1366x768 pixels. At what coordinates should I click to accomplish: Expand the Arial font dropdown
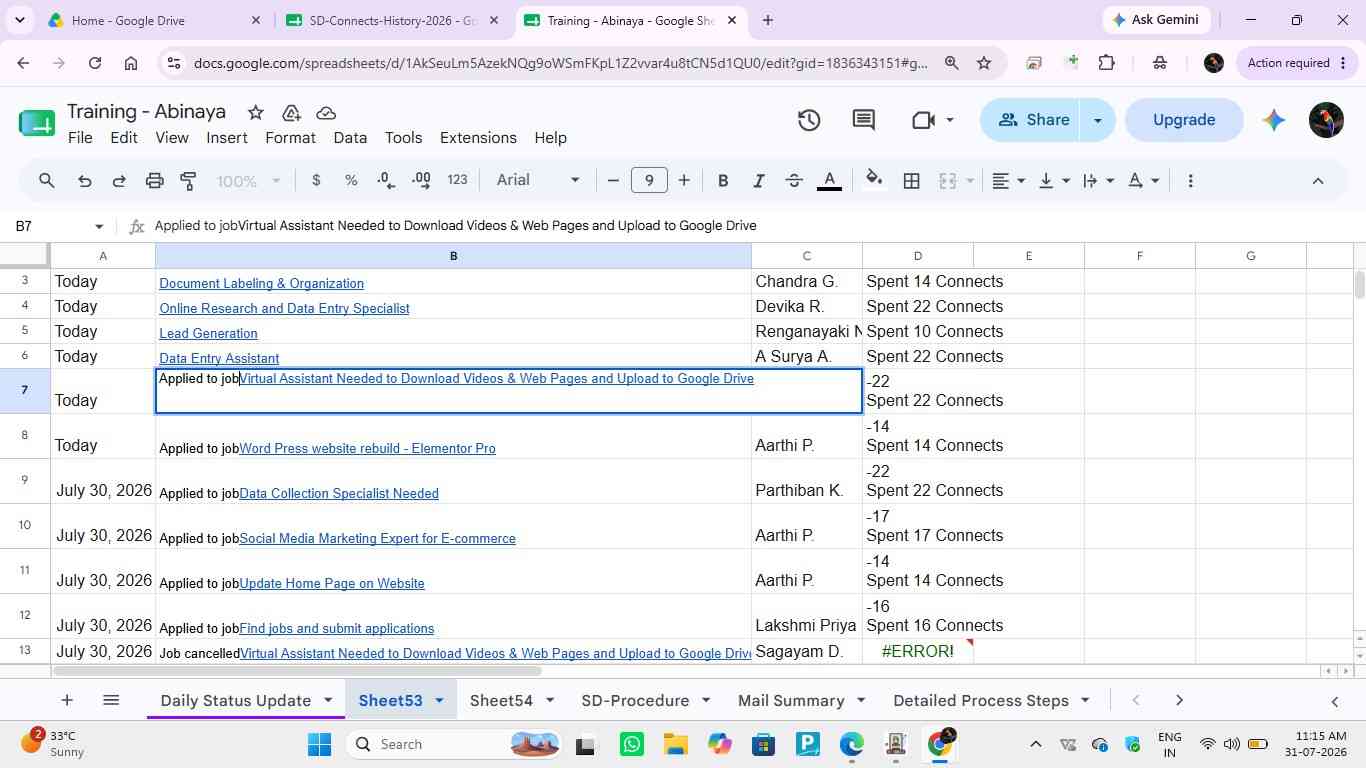pos(539,180)
